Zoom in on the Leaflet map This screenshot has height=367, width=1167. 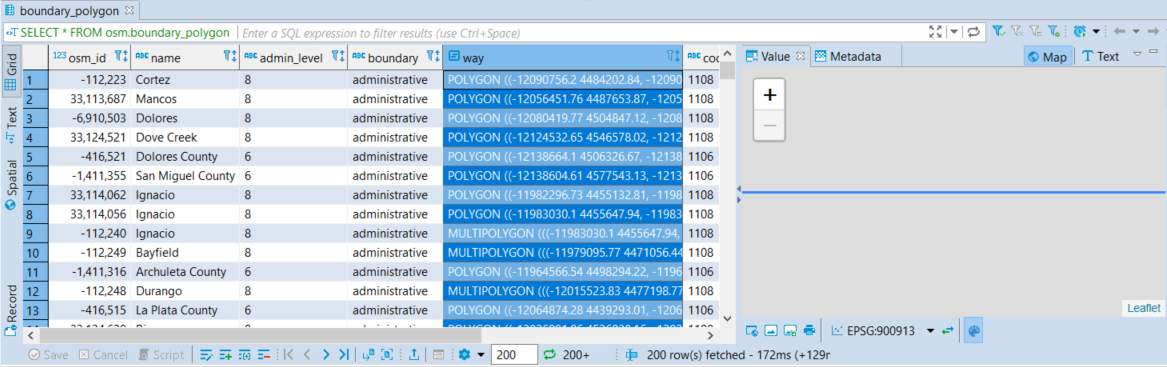coord(770,95)
